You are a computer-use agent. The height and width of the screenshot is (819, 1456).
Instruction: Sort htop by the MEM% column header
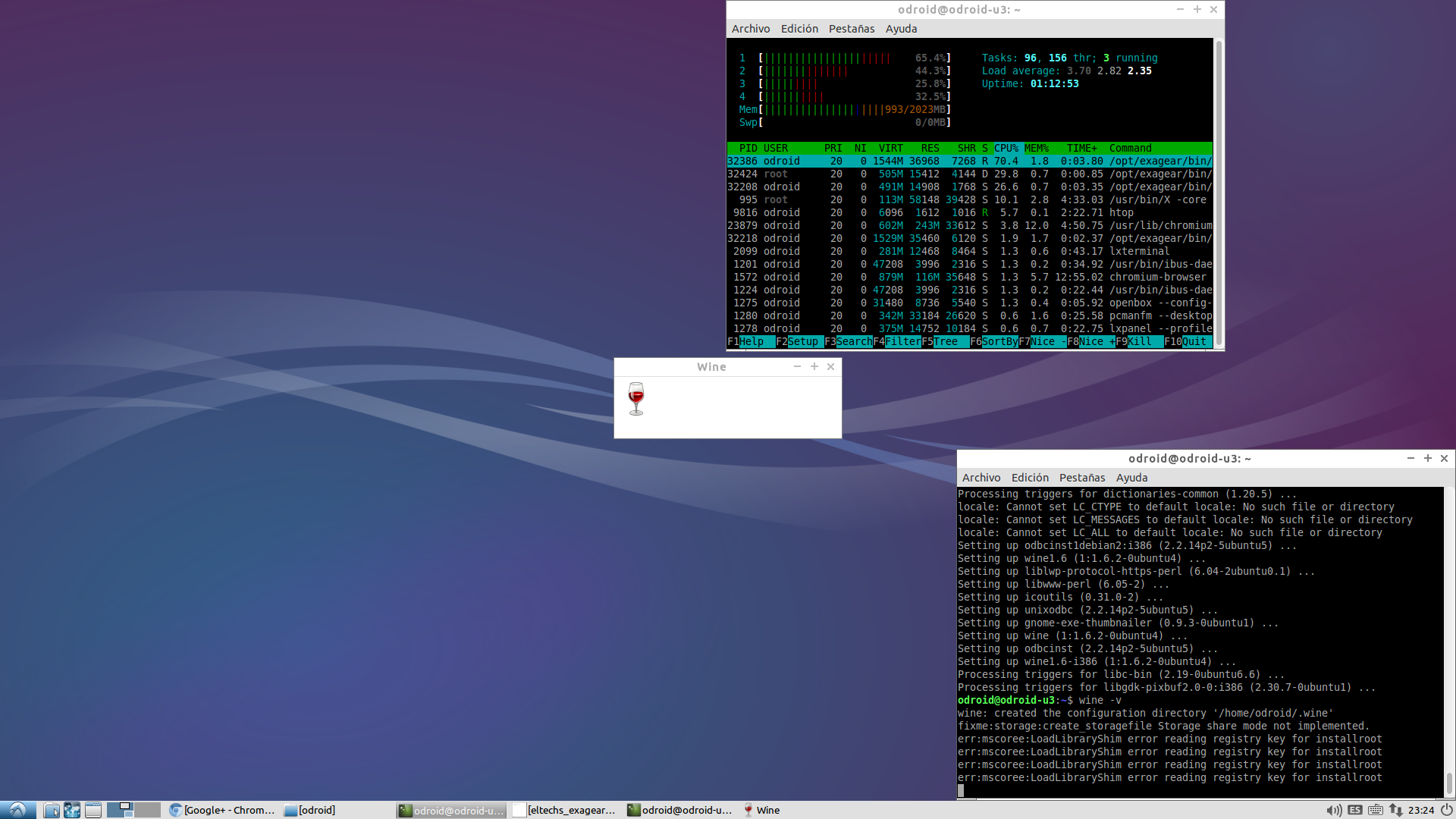click(1037, 149)
